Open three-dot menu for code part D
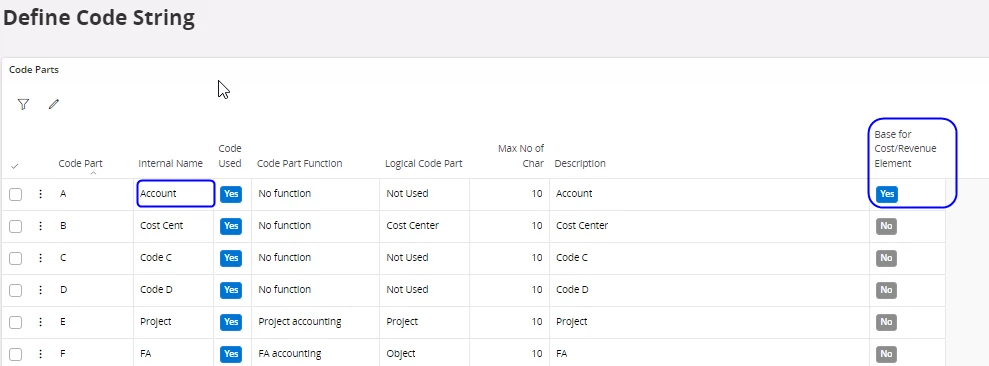The image size is (989, 366). 40,290
